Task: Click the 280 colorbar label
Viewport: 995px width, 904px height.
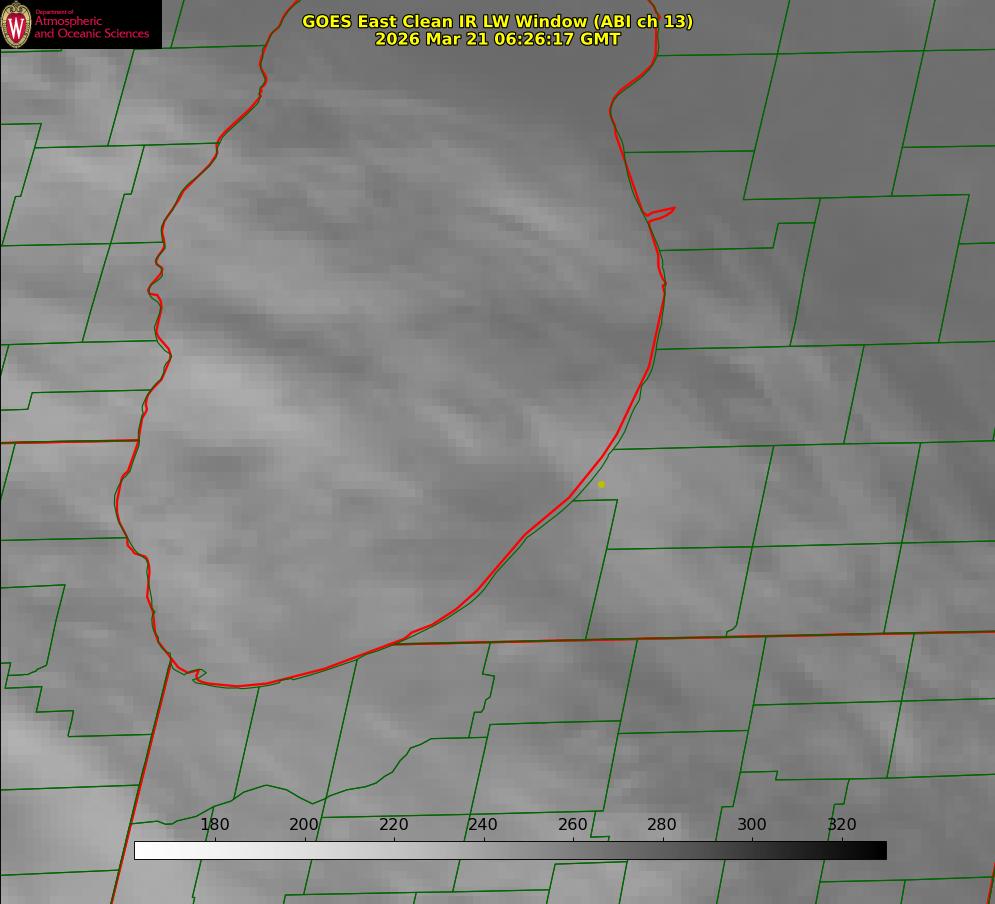Action: tap(662, 824)
